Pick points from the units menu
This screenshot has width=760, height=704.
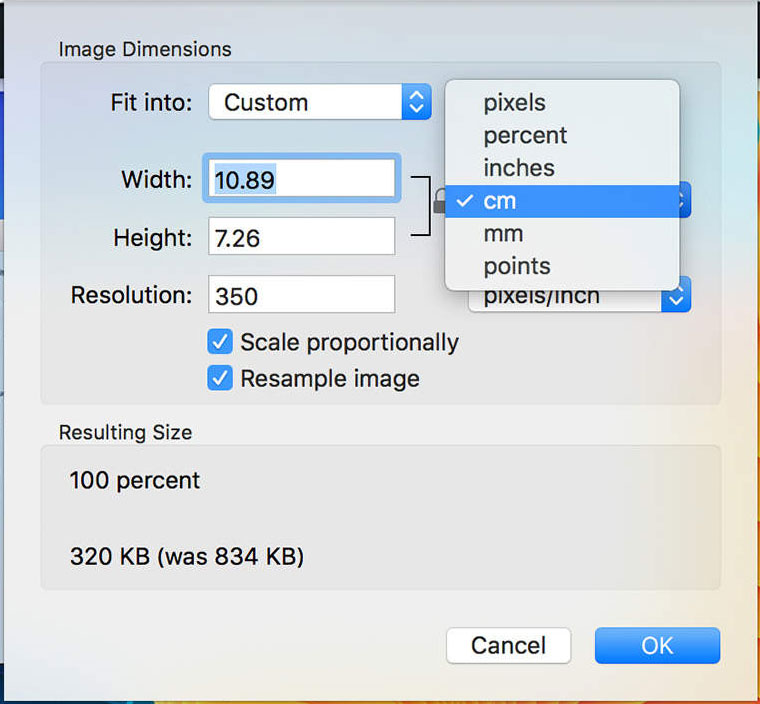click(517, 267)
